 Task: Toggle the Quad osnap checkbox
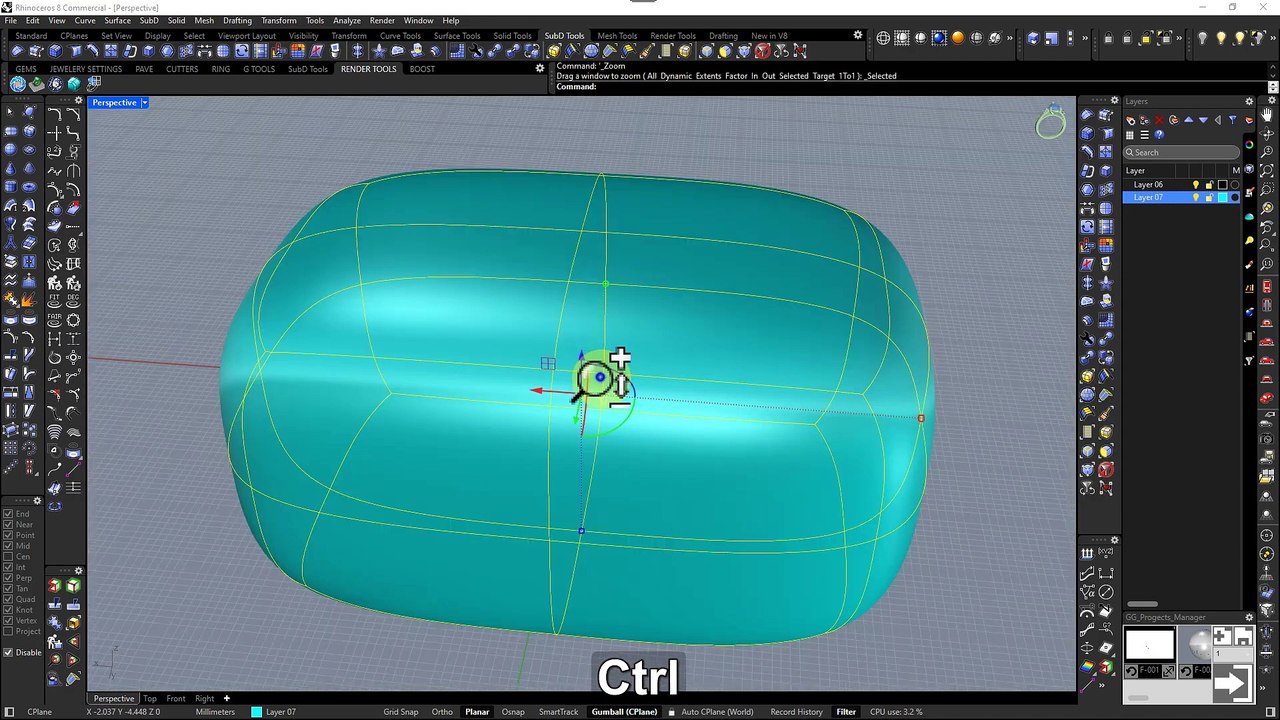pos(8,599)
